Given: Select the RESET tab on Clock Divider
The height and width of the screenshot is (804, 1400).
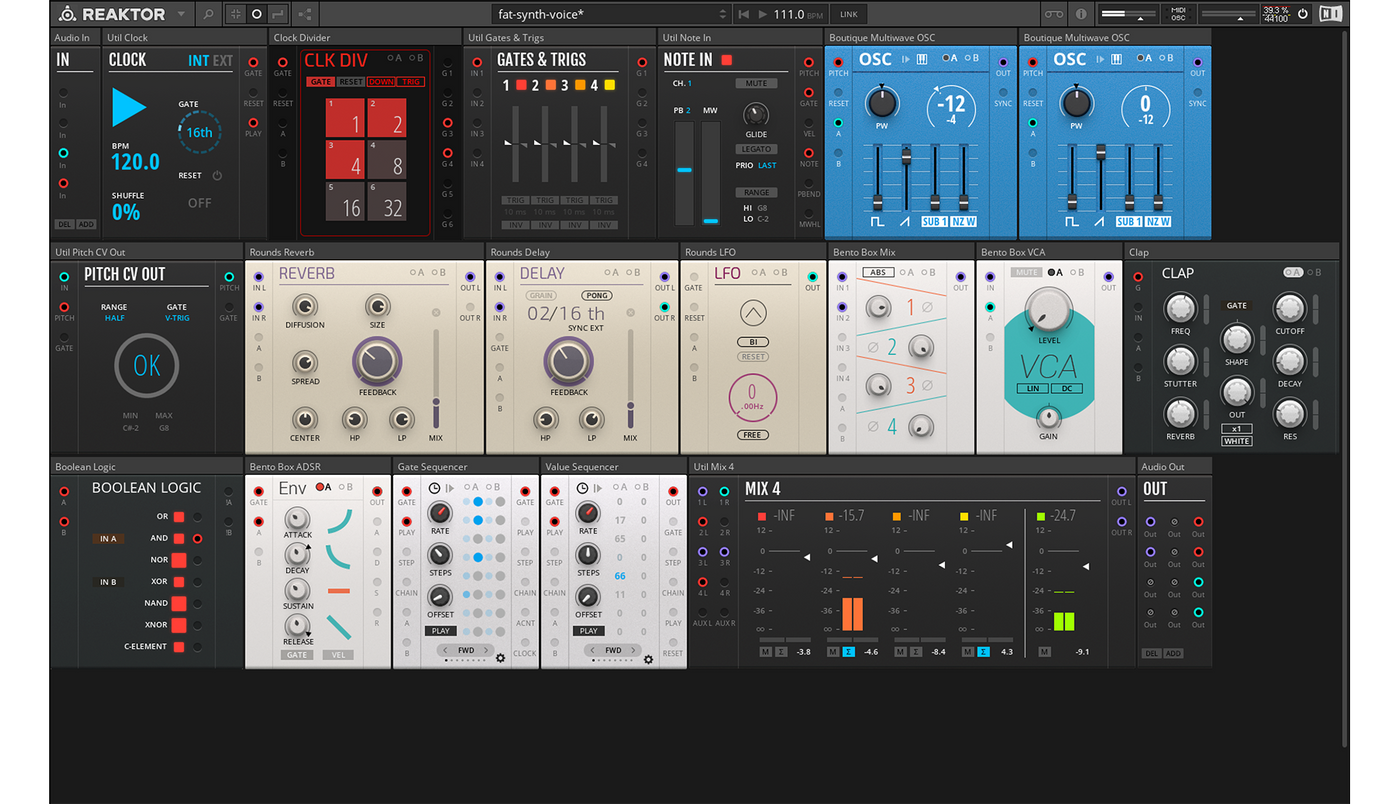Looking at the screenshot, I should 351,82.
